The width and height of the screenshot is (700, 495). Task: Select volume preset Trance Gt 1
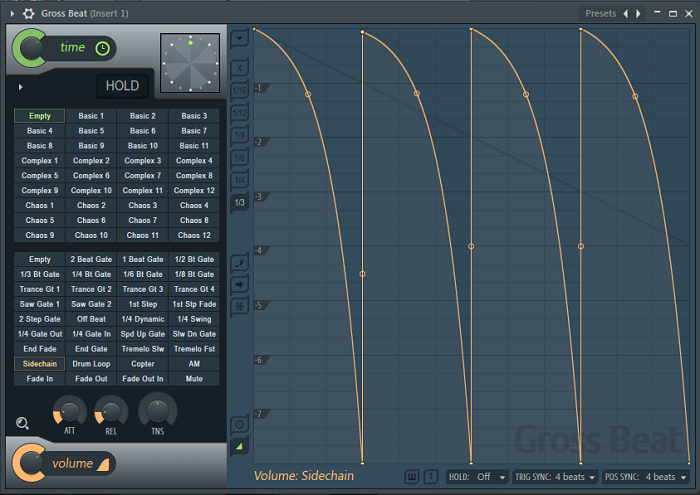tap(40, 289)
